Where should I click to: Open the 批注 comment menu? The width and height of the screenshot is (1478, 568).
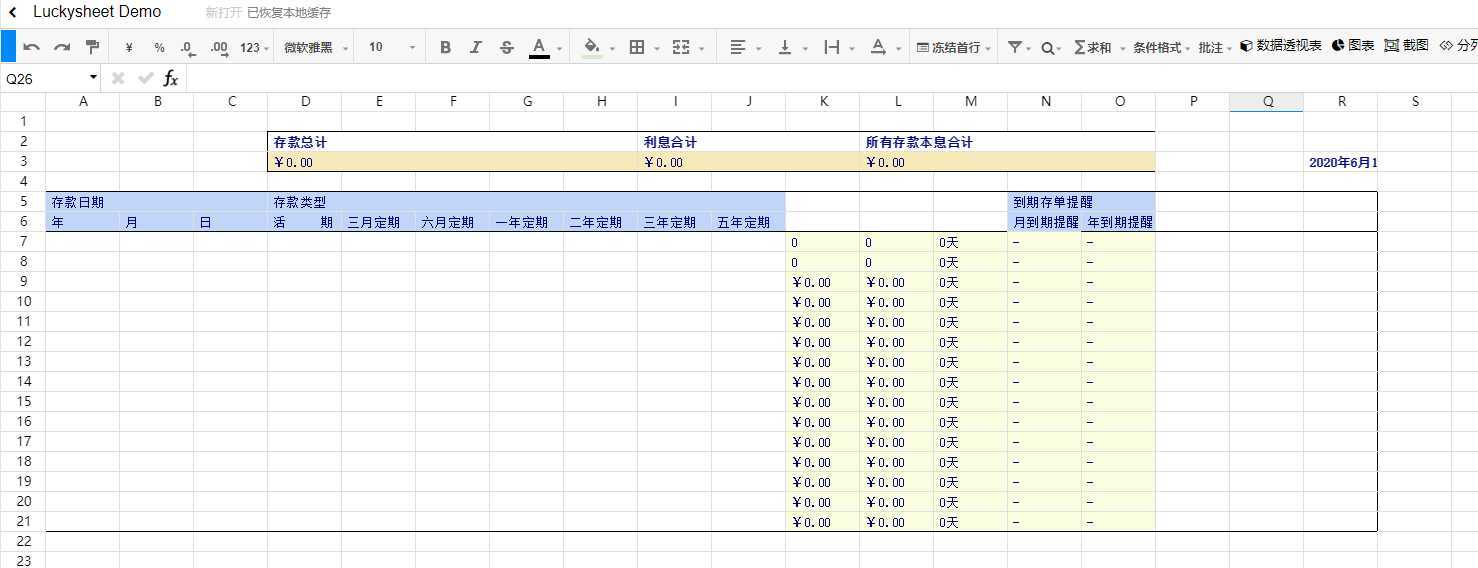(x=1214, y=47)
